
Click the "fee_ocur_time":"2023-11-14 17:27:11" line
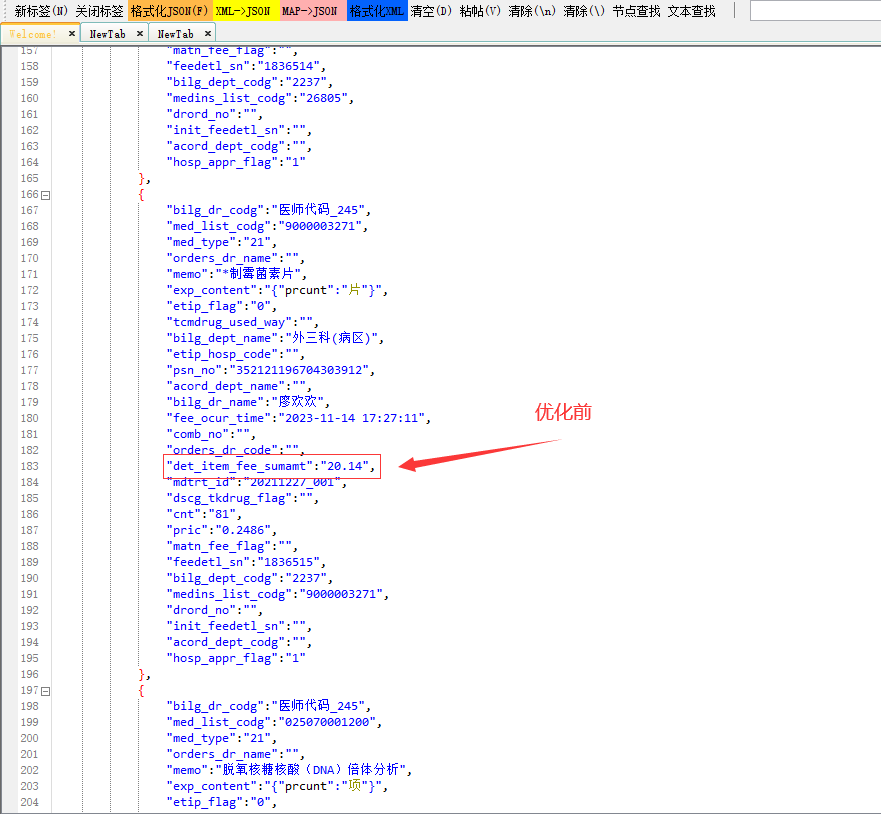tap(298, 419)
